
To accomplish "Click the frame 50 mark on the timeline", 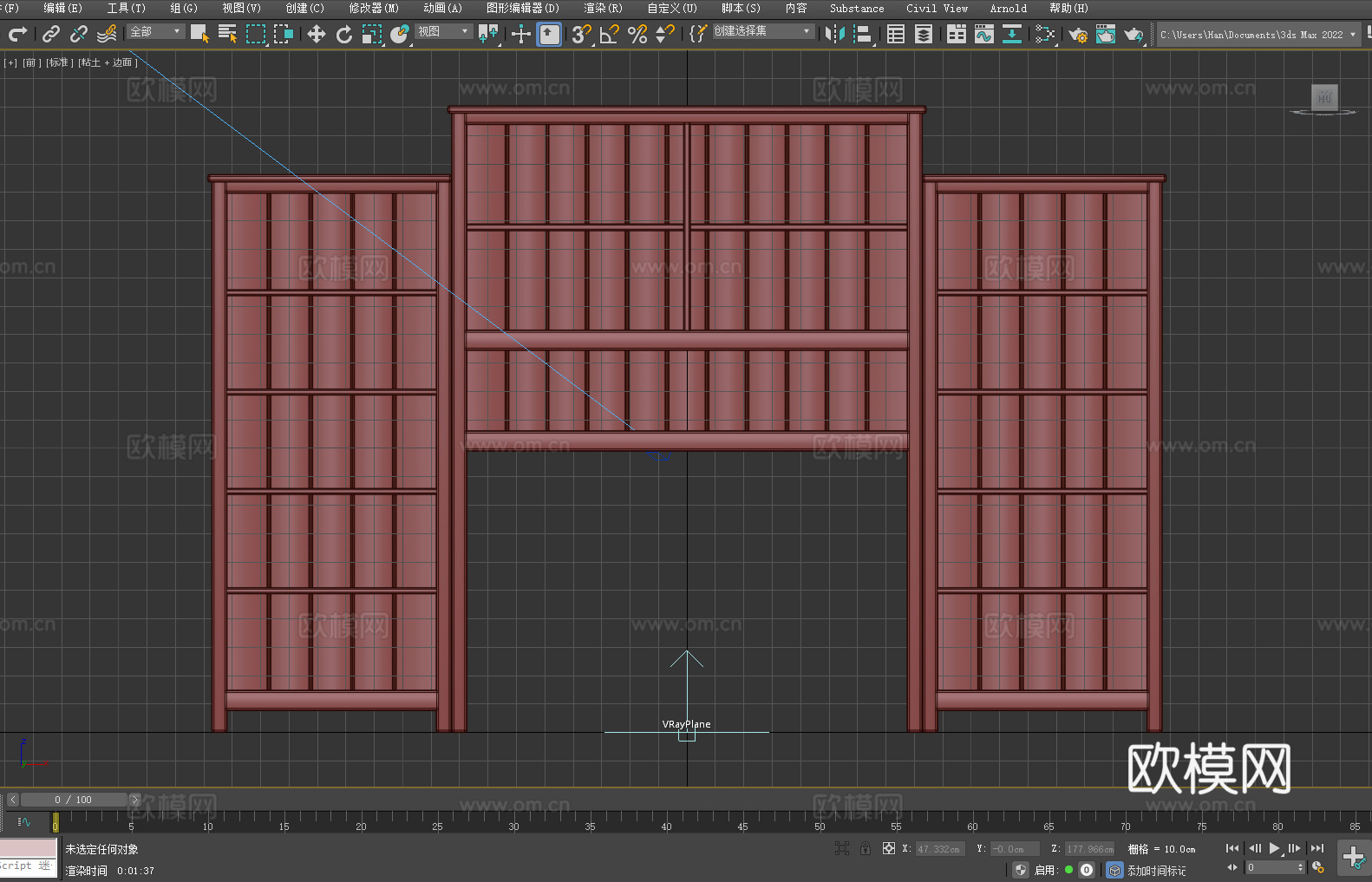I will click(x=820, y=826).
